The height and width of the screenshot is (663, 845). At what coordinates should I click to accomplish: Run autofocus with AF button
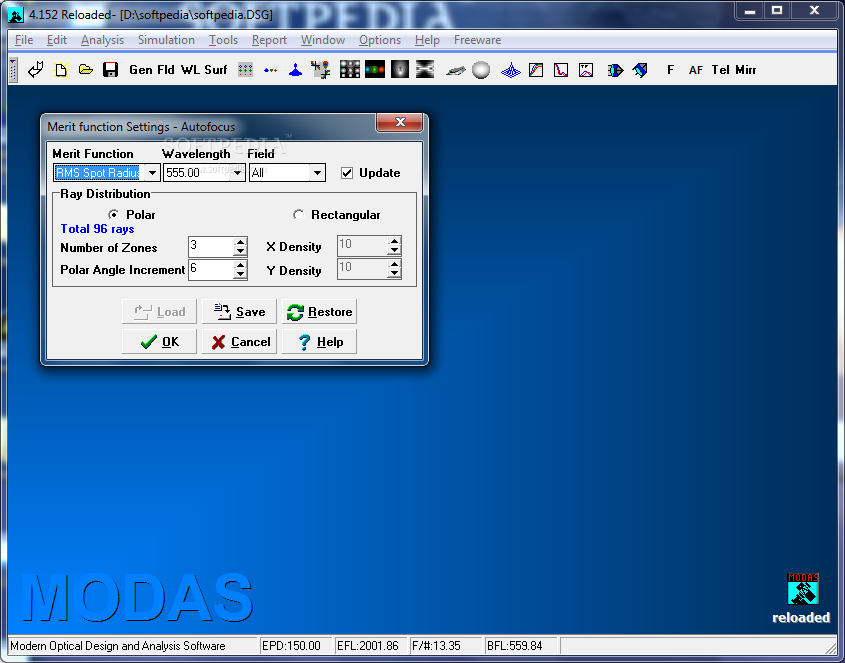(695, 70)
